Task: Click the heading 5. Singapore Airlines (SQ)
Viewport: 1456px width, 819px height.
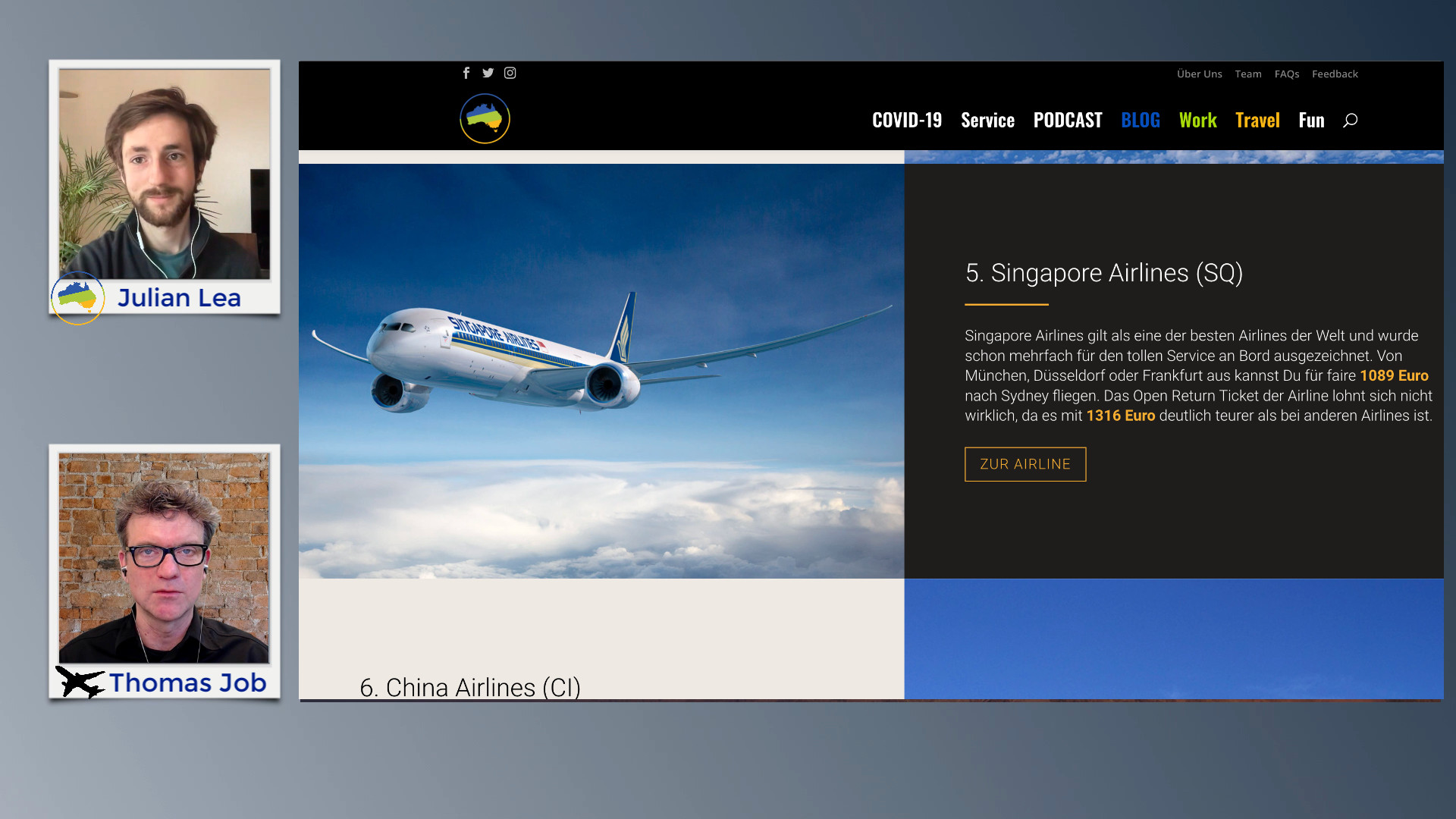Action: click(x=1104, y=273)
